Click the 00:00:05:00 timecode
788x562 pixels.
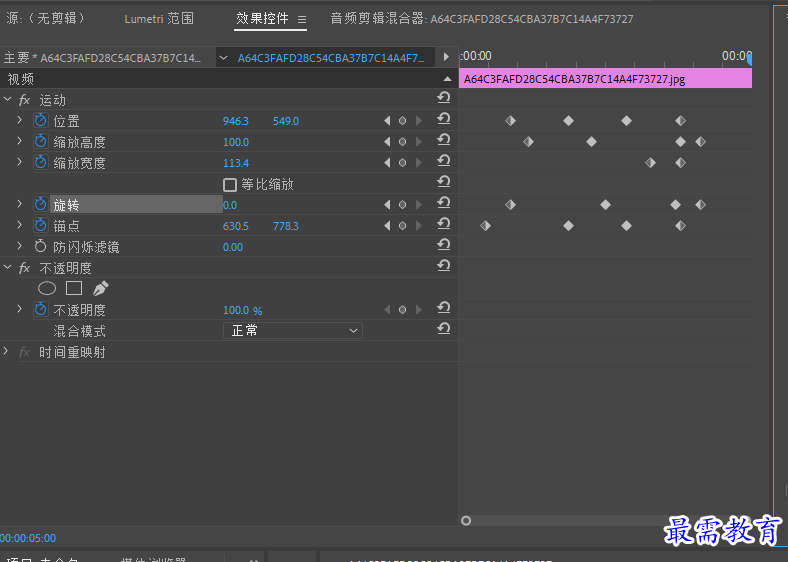pyautogui.click(x=28, y=538)
